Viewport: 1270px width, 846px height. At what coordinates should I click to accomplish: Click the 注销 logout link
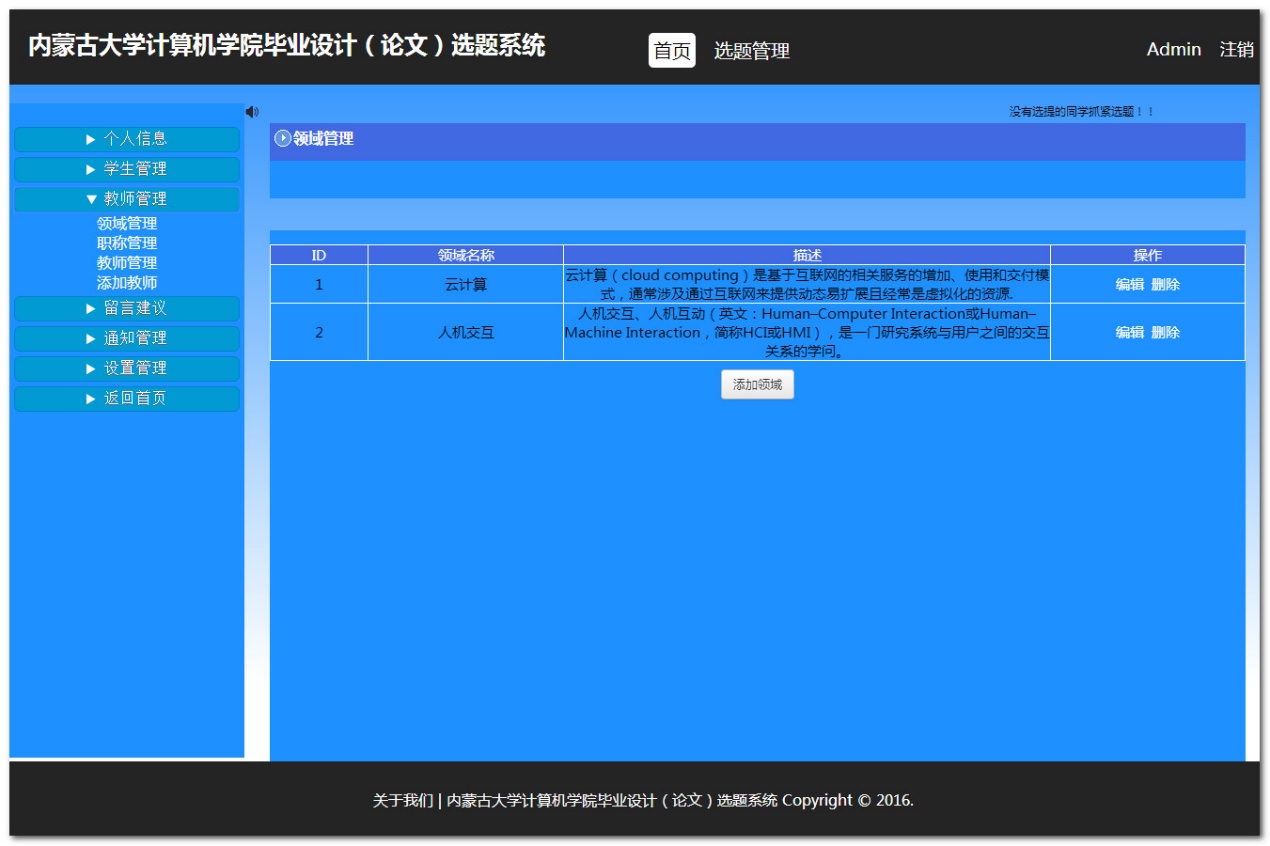1236,49
